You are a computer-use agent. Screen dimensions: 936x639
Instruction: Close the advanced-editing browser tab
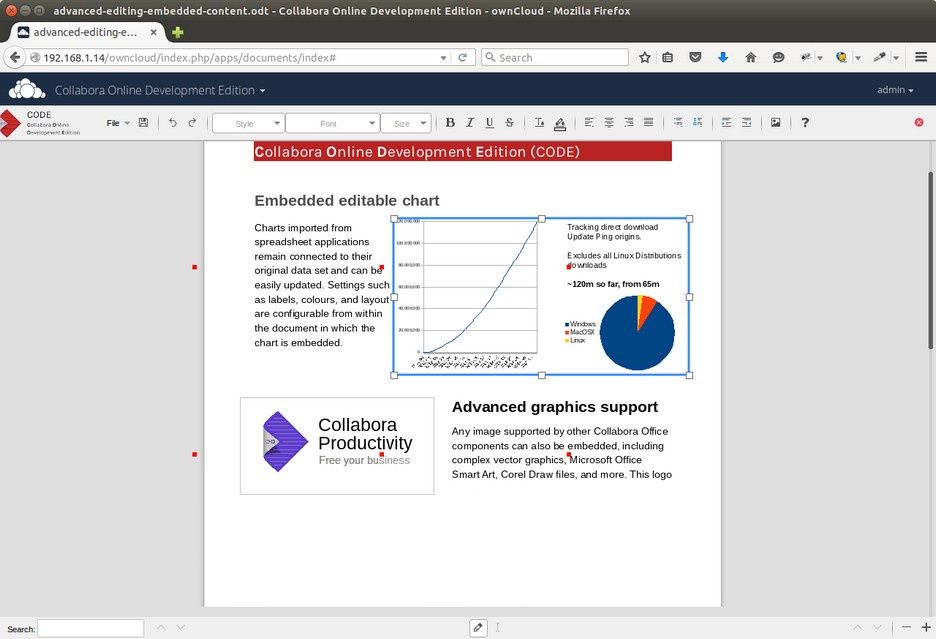tap(153, 32)
